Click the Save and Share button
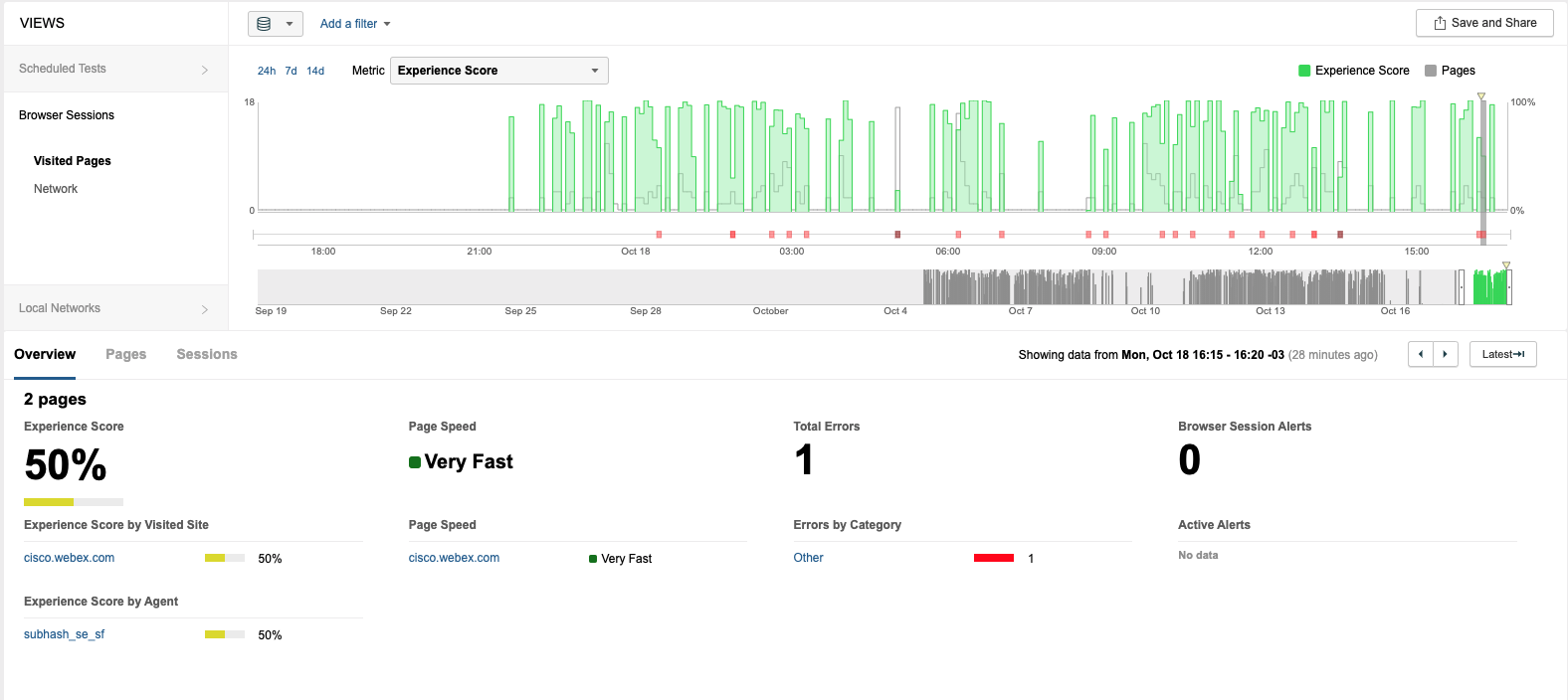 (1483, 23)
